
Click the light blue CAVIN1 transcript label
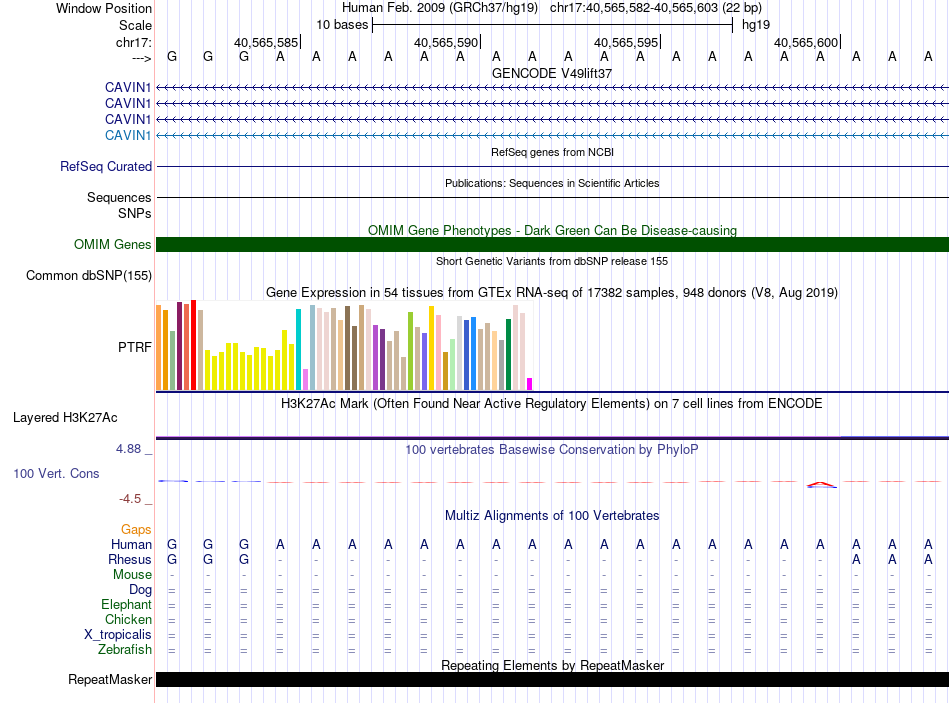tap(128, 135)
